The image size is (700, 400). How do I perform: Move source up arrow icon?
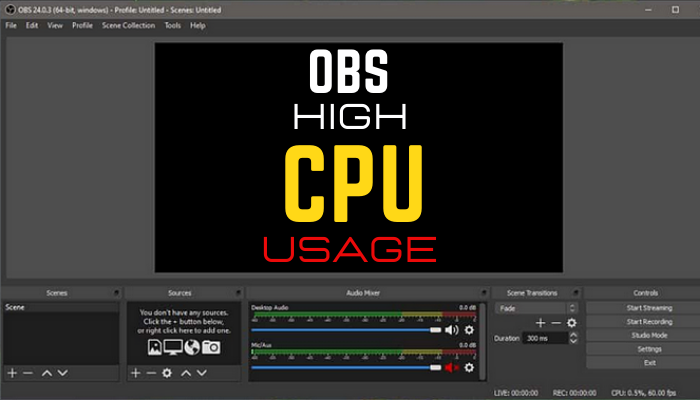pyautogui.click(x=186, y=373)
